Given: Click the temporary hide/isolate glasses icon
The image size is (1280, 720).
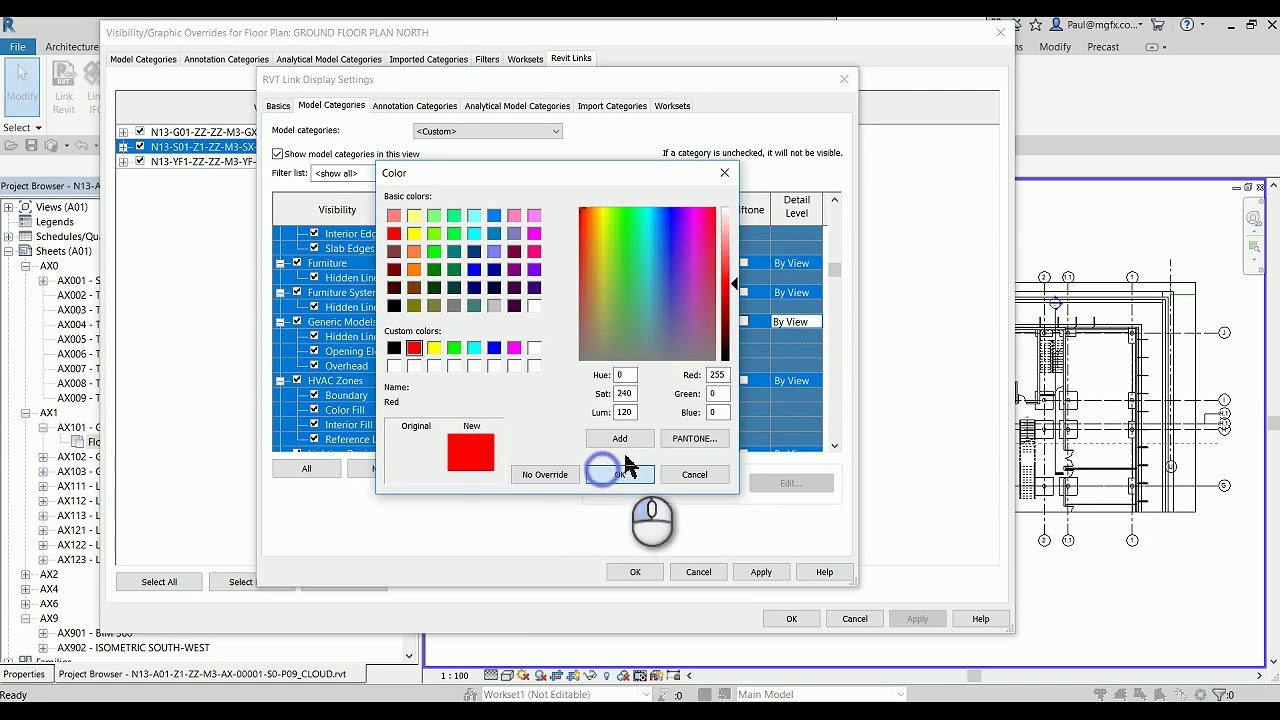Looking at the screenshot, I should point(590,675).
